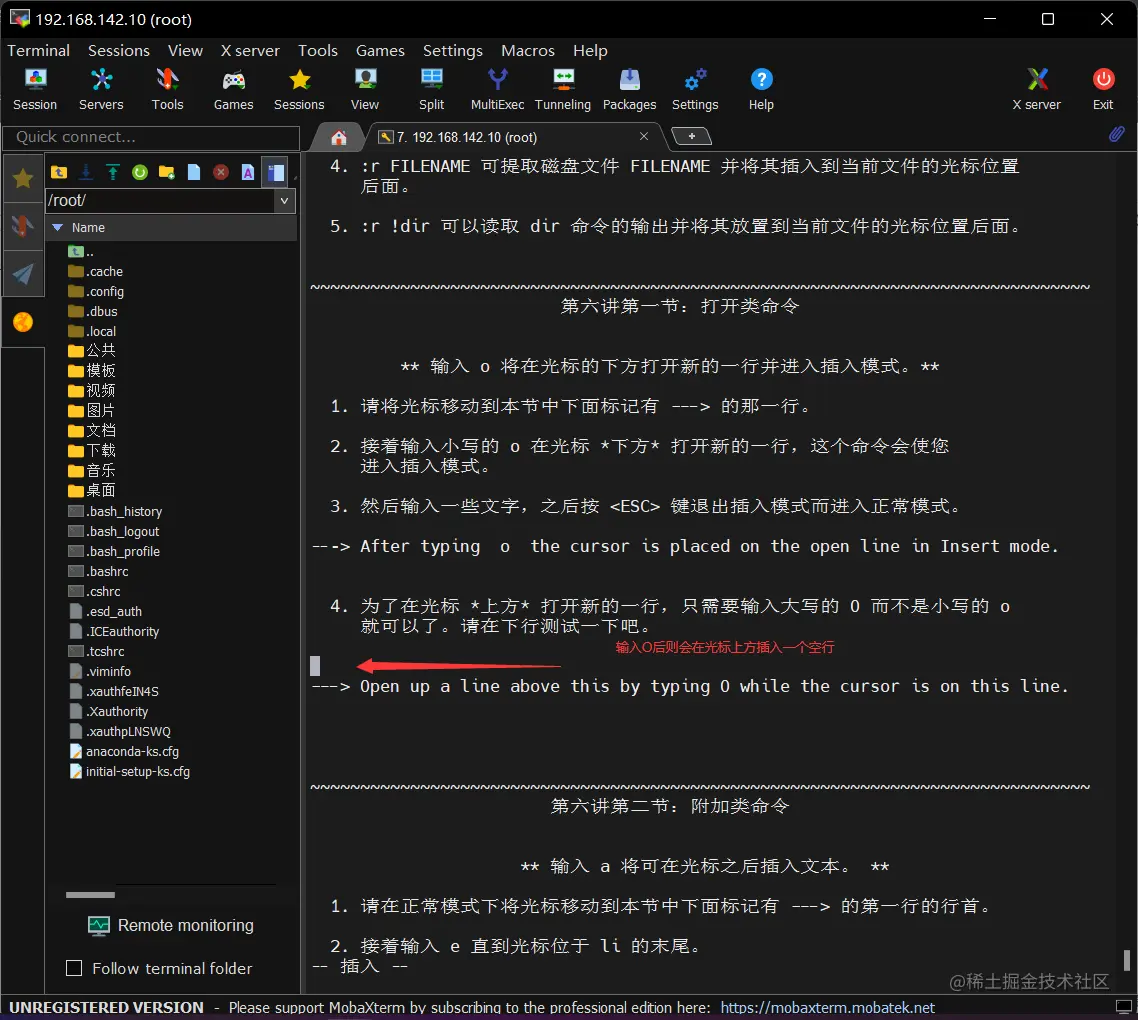This screenshot has height=1020, width=1138.
Task: Open a new tab with plus button
Action: coord(692,136)
